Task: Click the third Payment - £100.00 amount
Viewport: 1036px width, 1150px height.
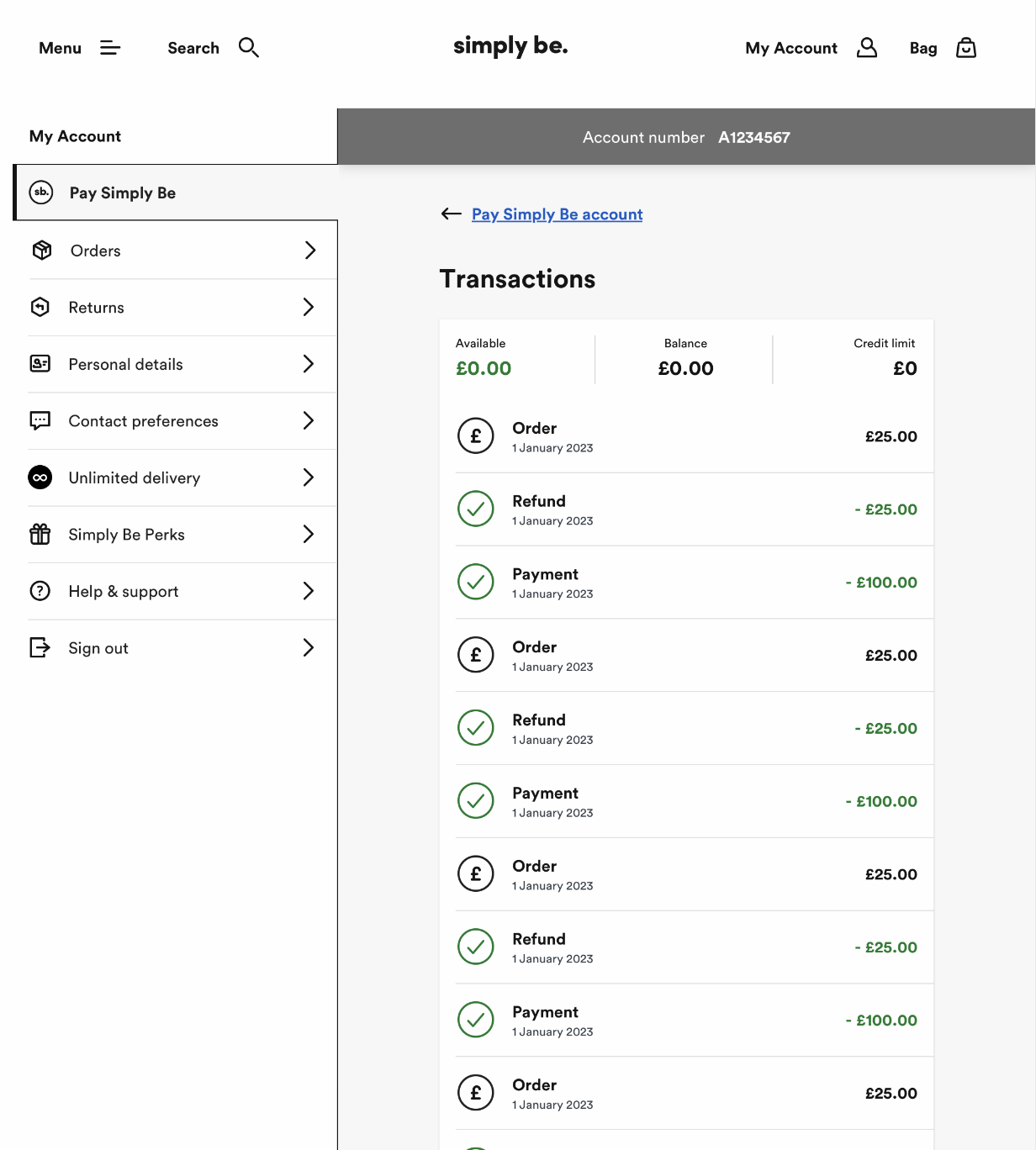Action: coord(881,1021)
